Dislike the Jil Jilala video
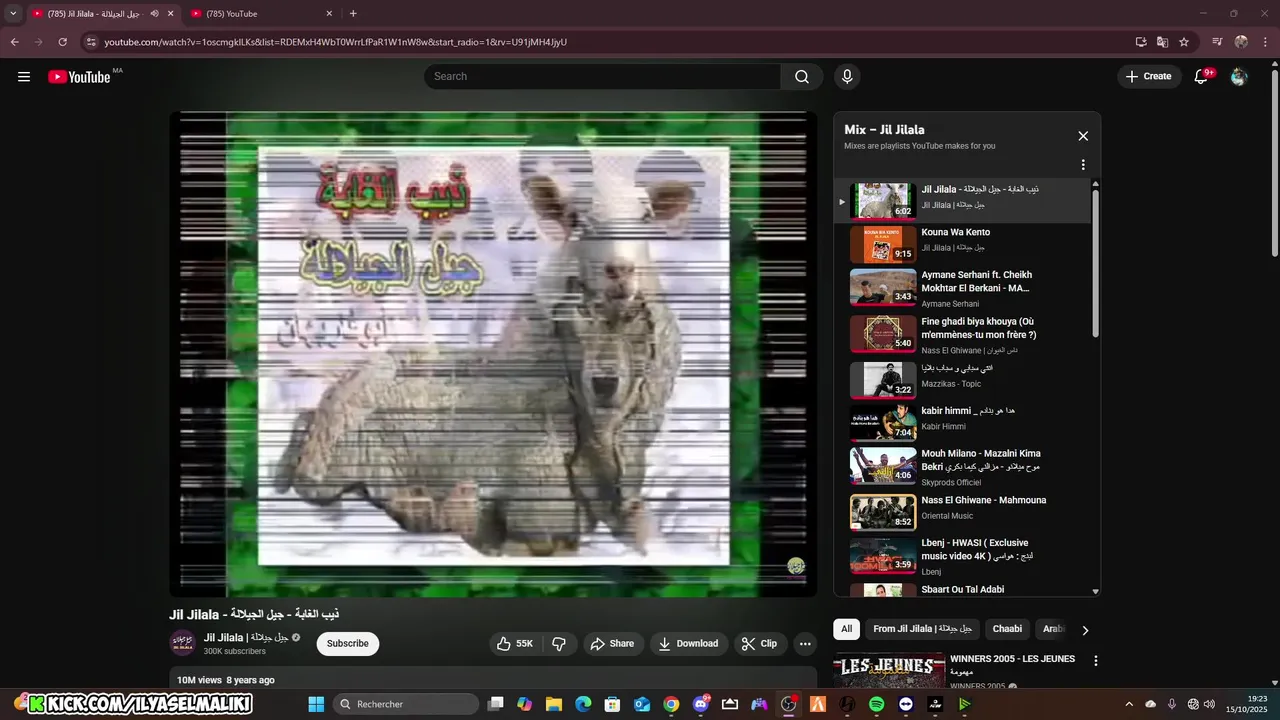 [559, 644]
